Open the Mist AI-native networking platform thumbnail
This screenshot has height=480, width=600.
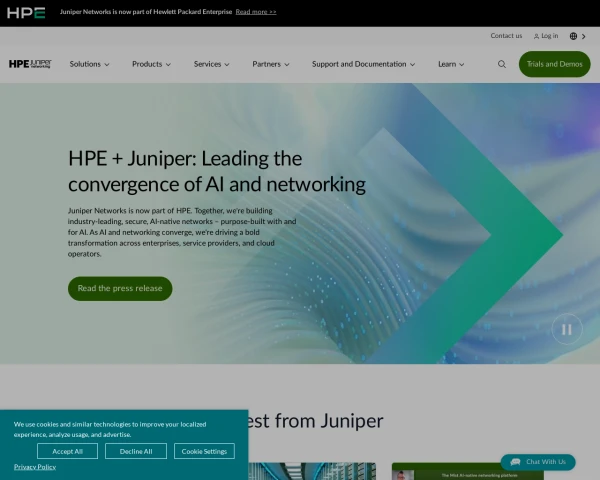[468, 472]
